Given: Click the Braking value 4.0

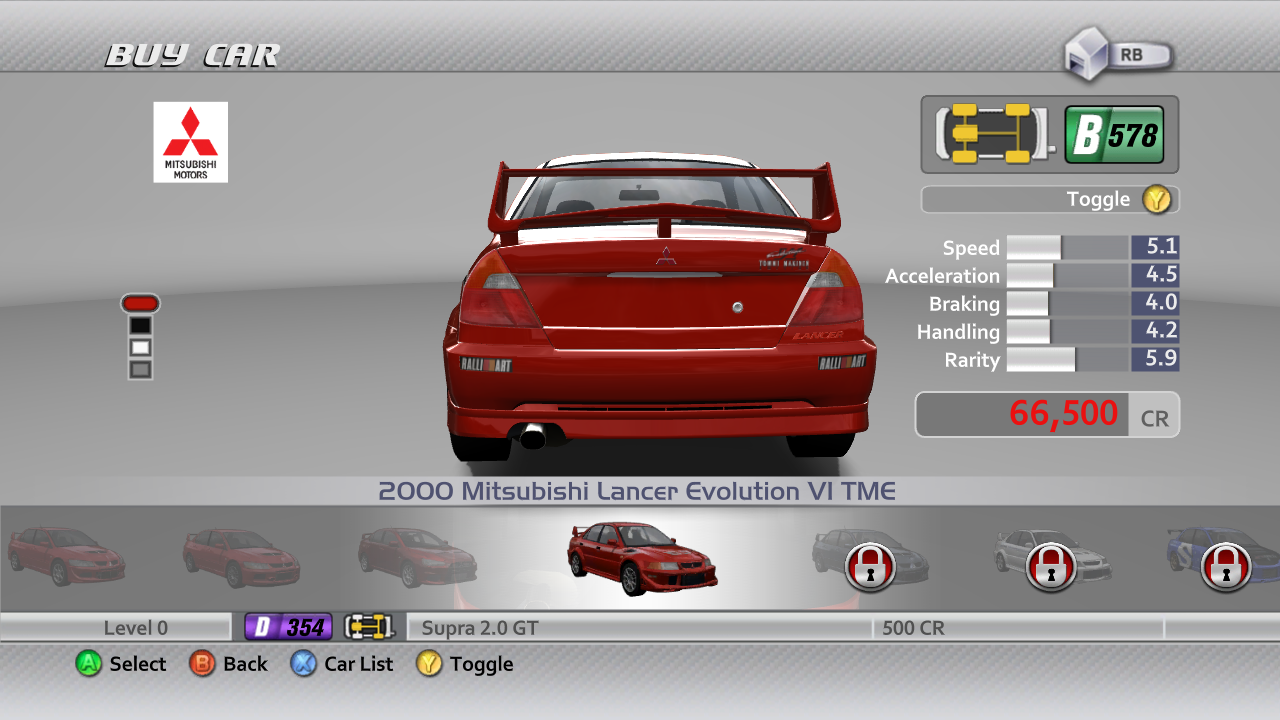Looking at the screenshot, I should (x=1155, y=304).
